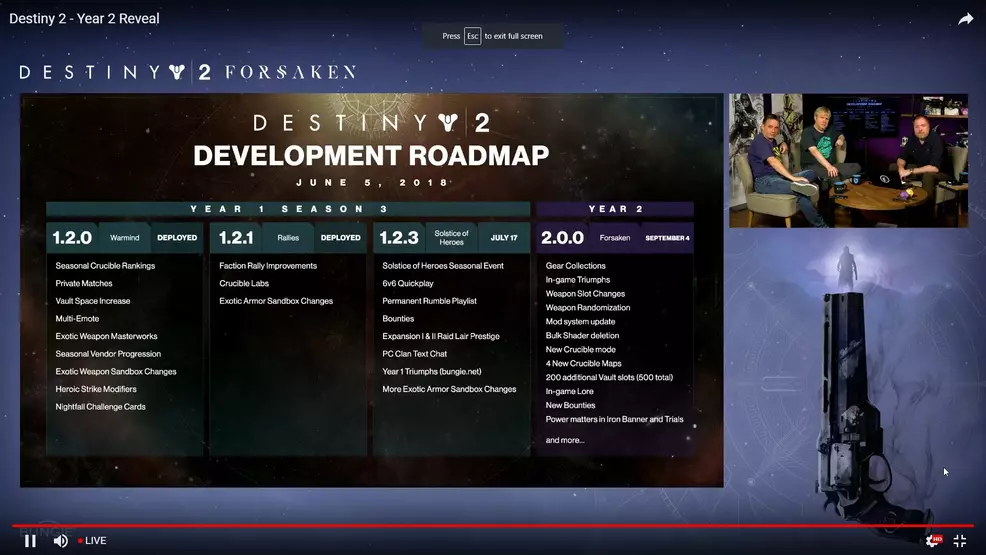Click the 'Press Esc to exit full screen' notice

[x=492, y=36]
